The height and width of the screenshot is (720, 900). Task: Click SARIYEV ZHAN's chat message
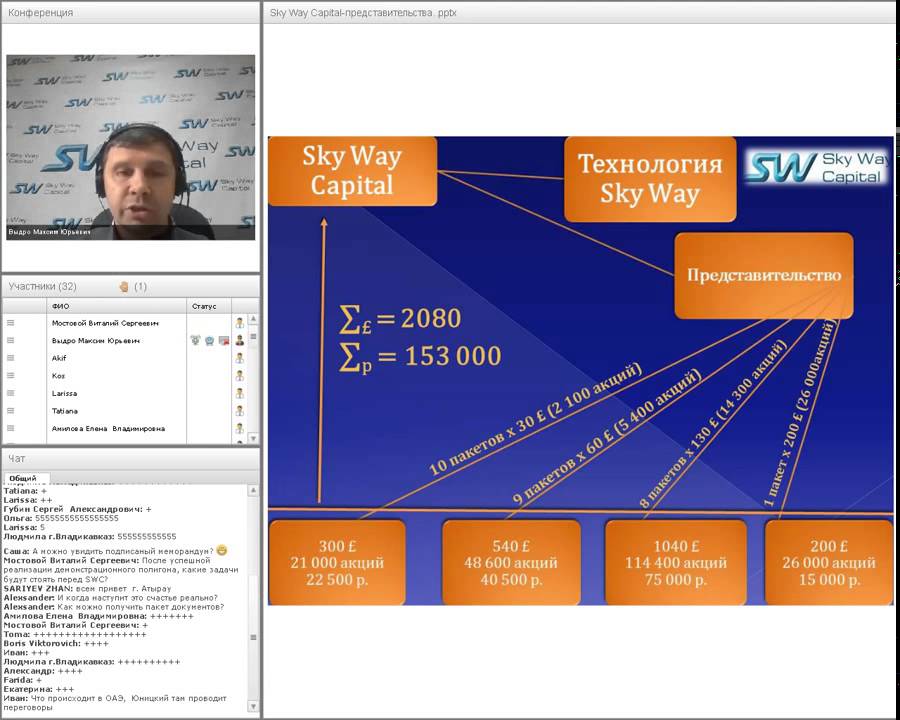tap(87, 589)
